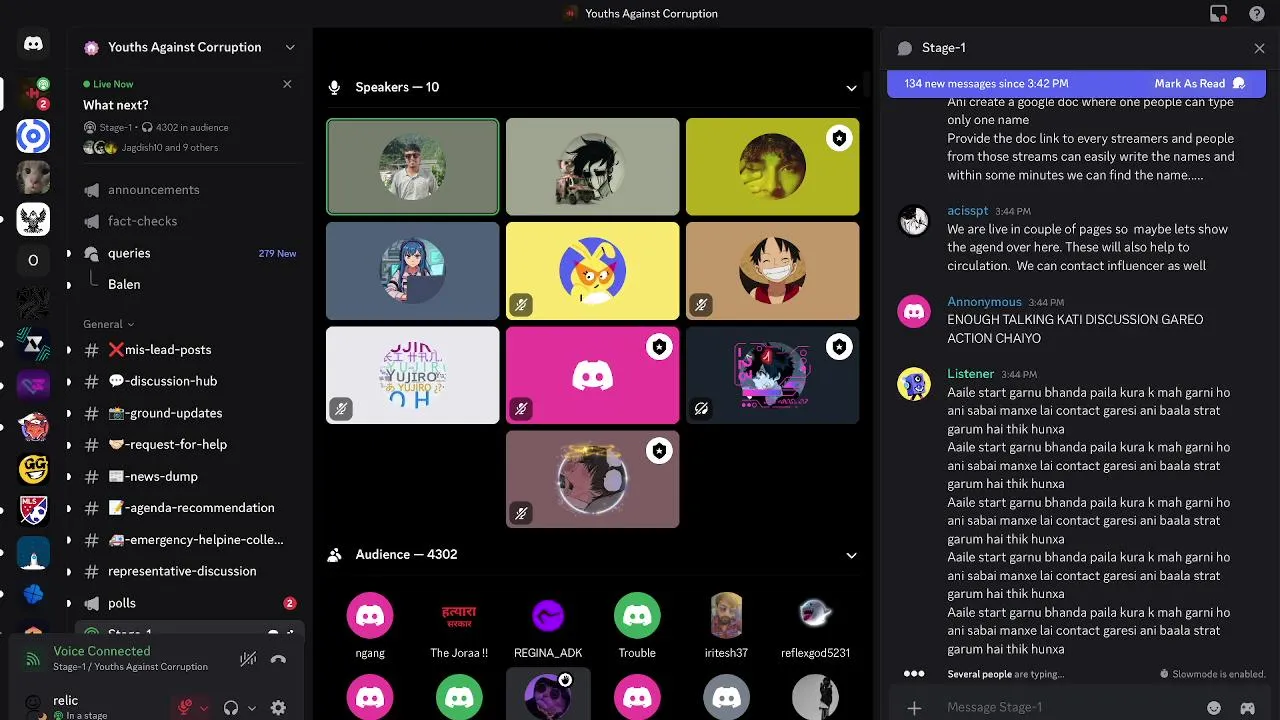The image size is (1280, 720).
Task: Disconnect from voice with hang-up icon
Action: click(279, 659)
